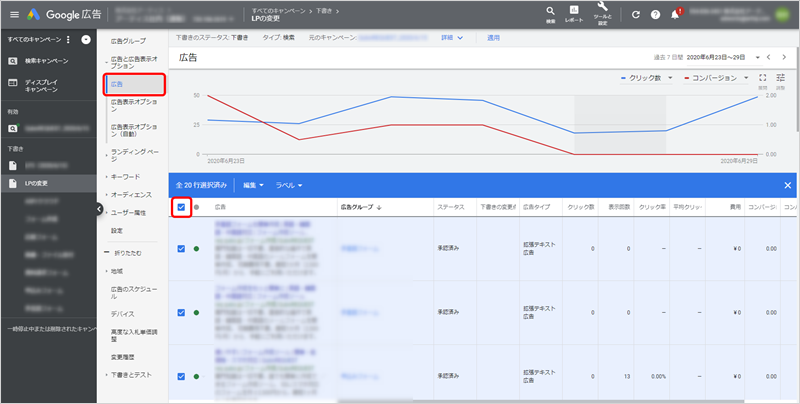Expand キーワード menu section
800x404 pixels.
(x=125, y=176)
